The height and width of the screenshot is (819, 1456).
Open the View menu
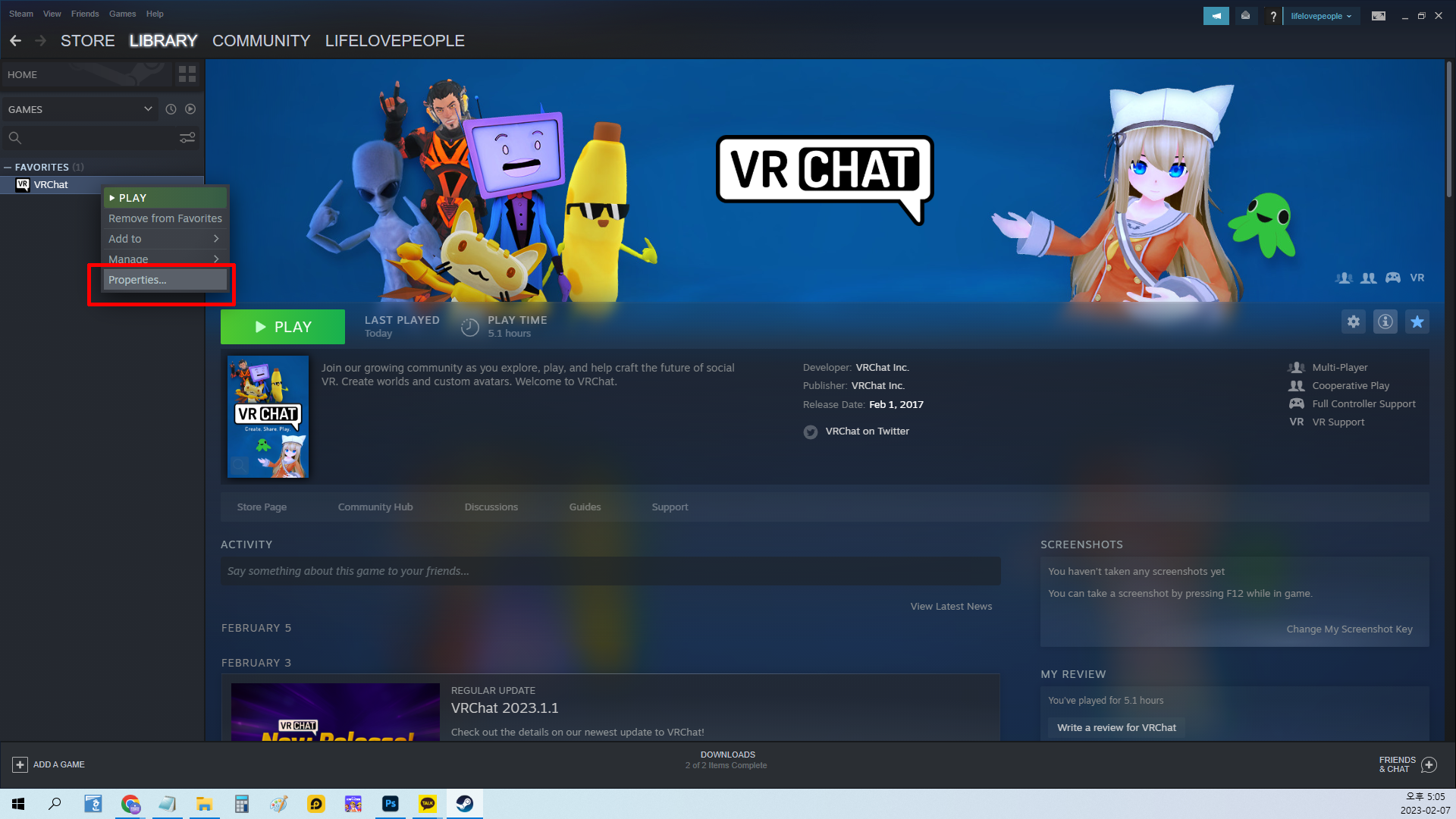(x=52, y=14)
